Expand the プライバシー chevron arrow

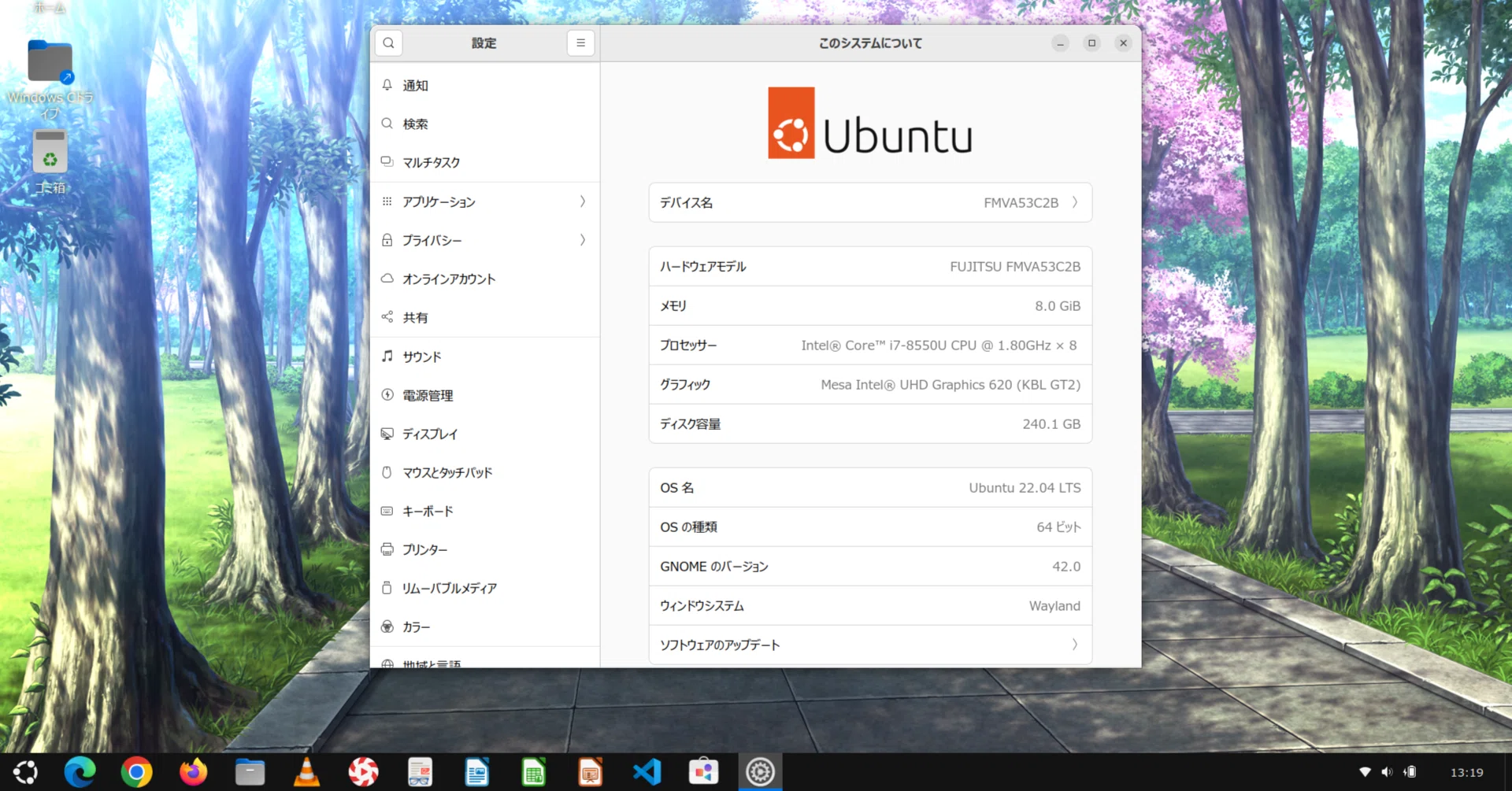tap(583, 241)
